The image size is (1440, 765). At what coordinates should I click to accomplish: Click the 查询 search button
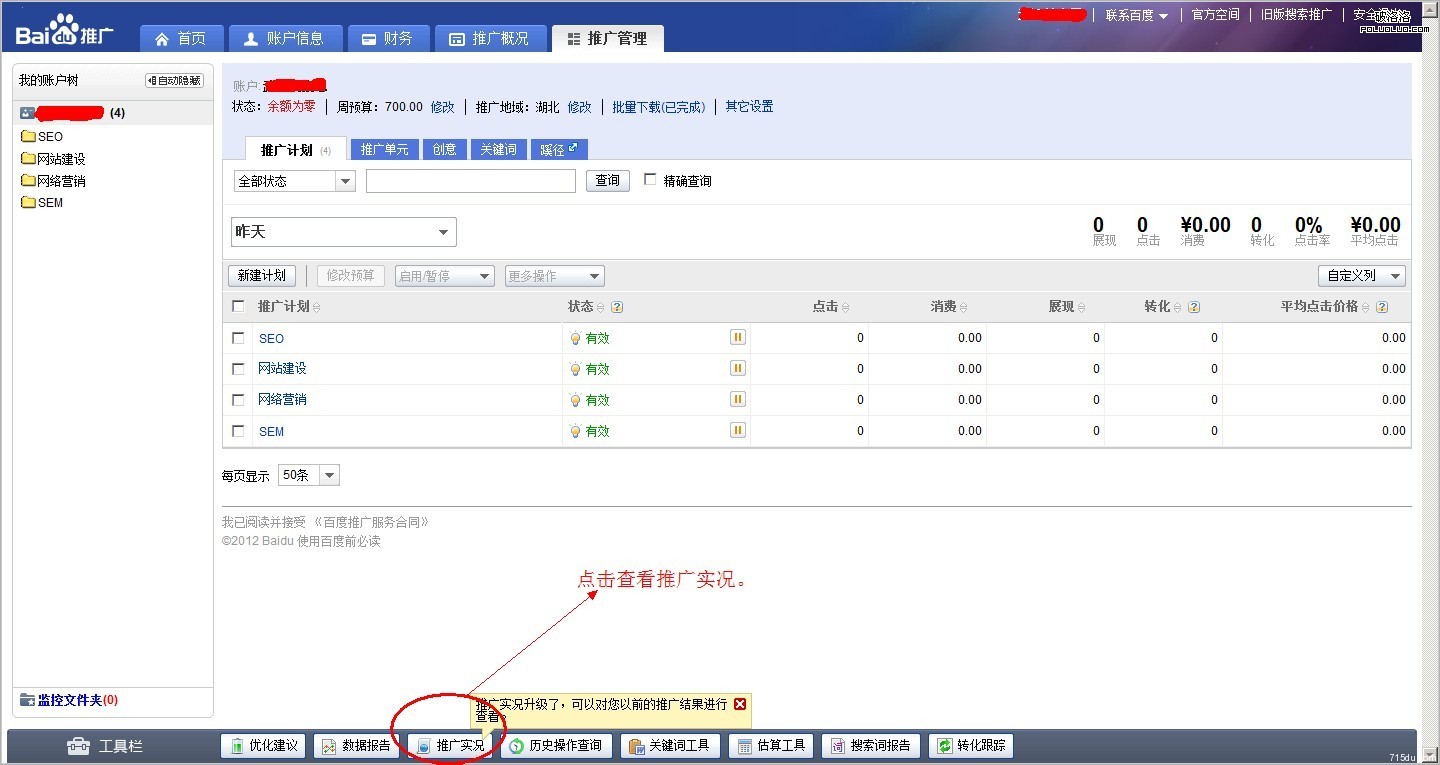point(607,181)
